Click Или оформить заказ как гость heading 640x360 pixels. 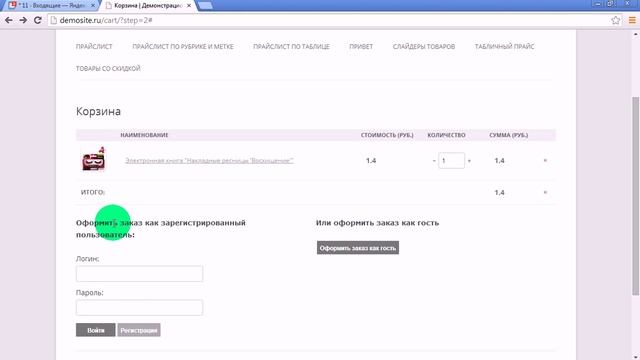click(377, 223)
